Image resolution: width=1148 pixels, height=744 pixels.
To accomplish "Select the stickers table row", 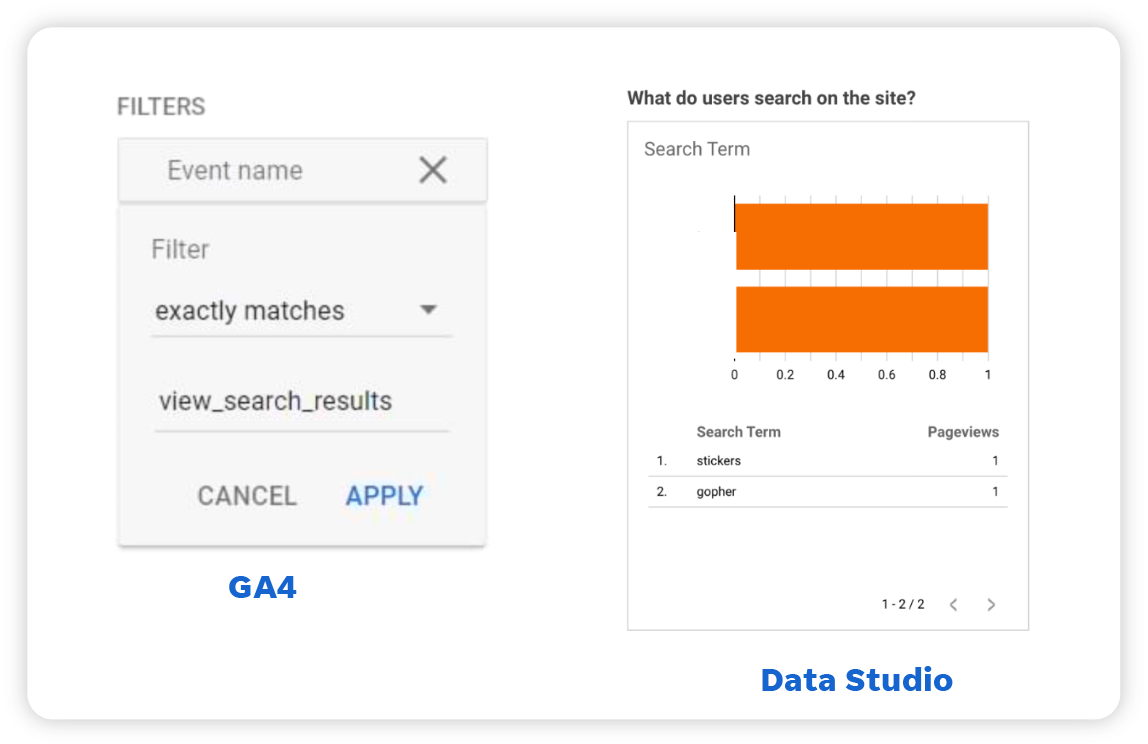I will (x=720, y=461).
